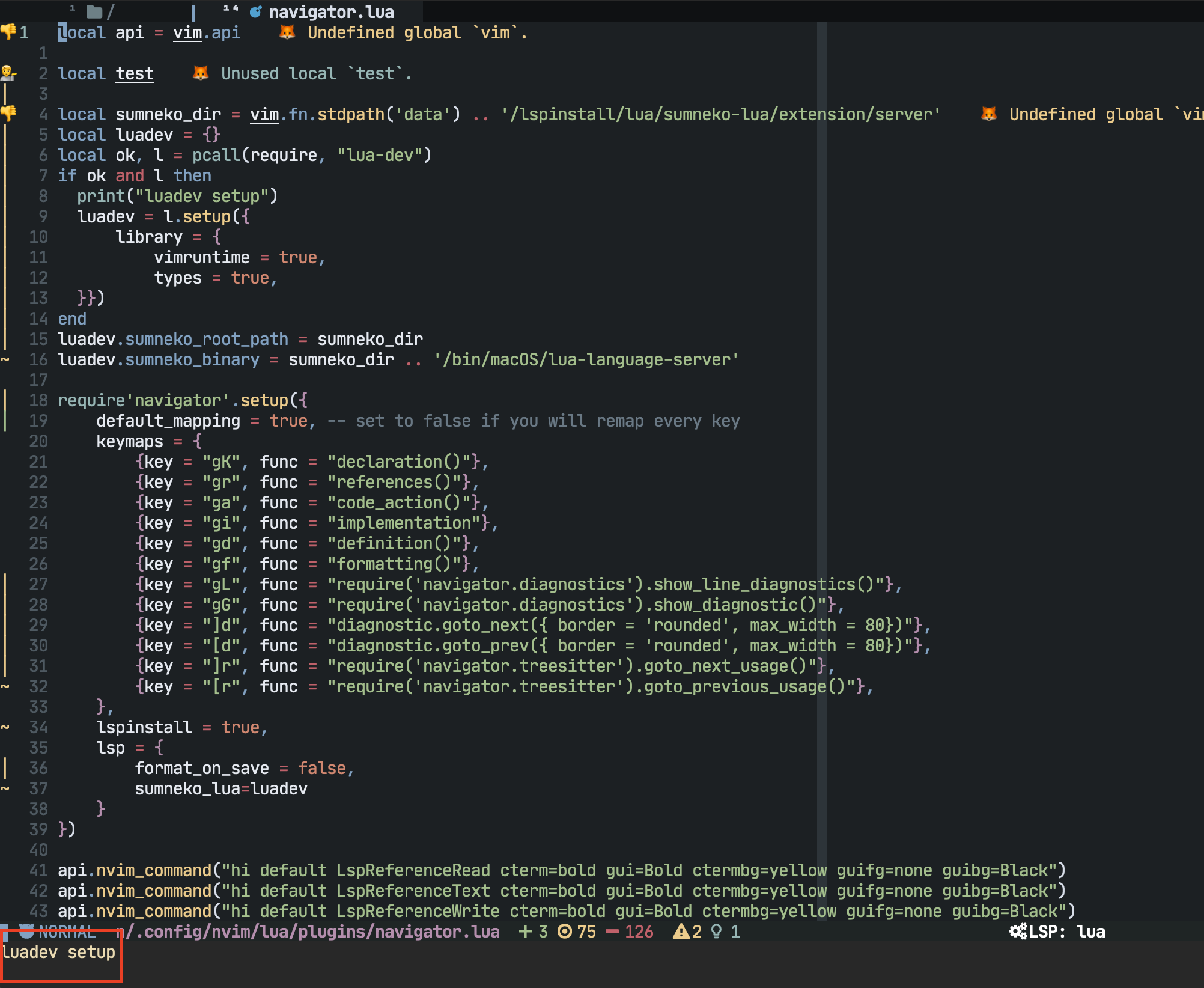Click the minus icon for removed lines 126
Image resolution: width=1204 pixels, height=988 pixels.
coord(612,932)
